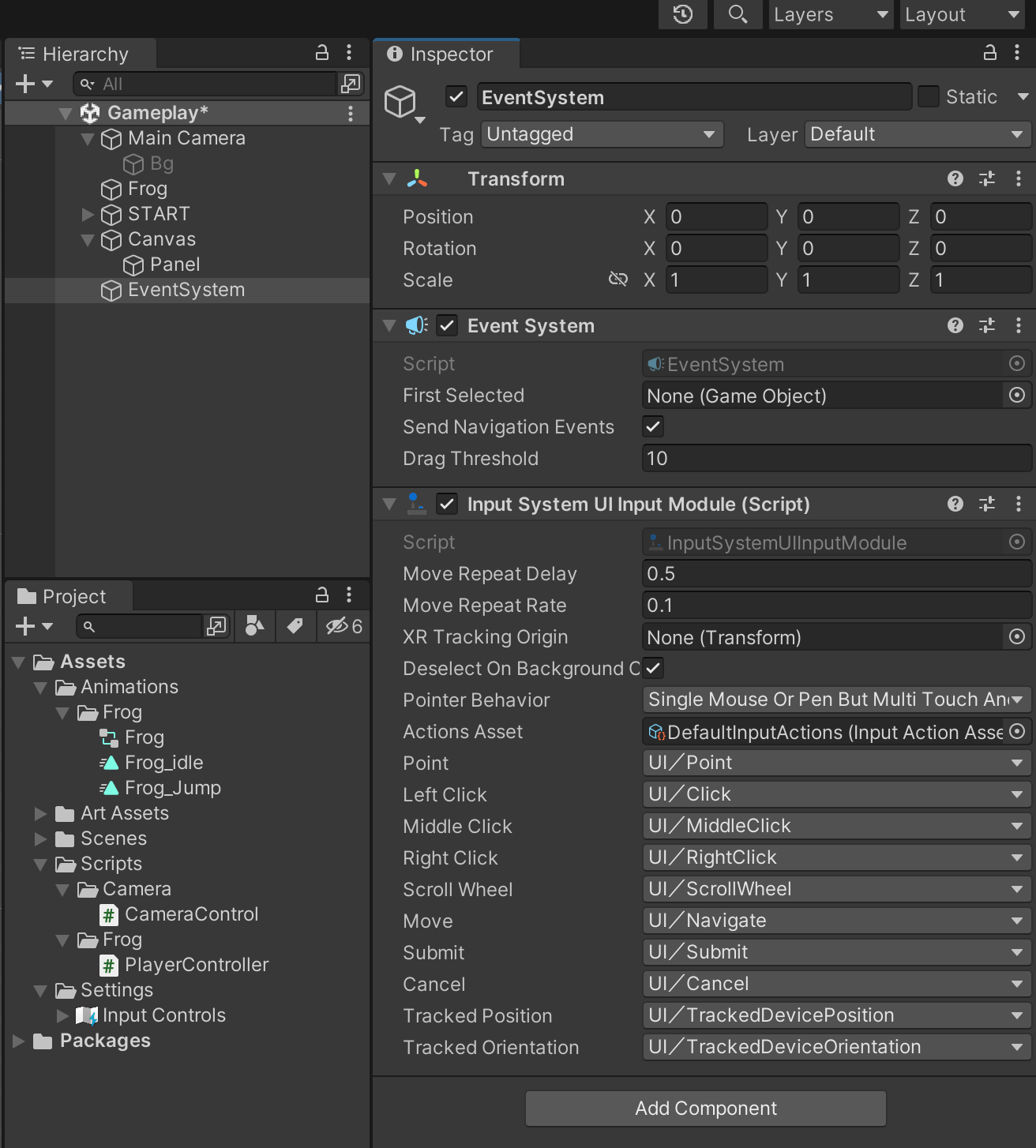Pick object for First Selected field
Screen dimensions: 1036x1148
[x=1017, y=395]
